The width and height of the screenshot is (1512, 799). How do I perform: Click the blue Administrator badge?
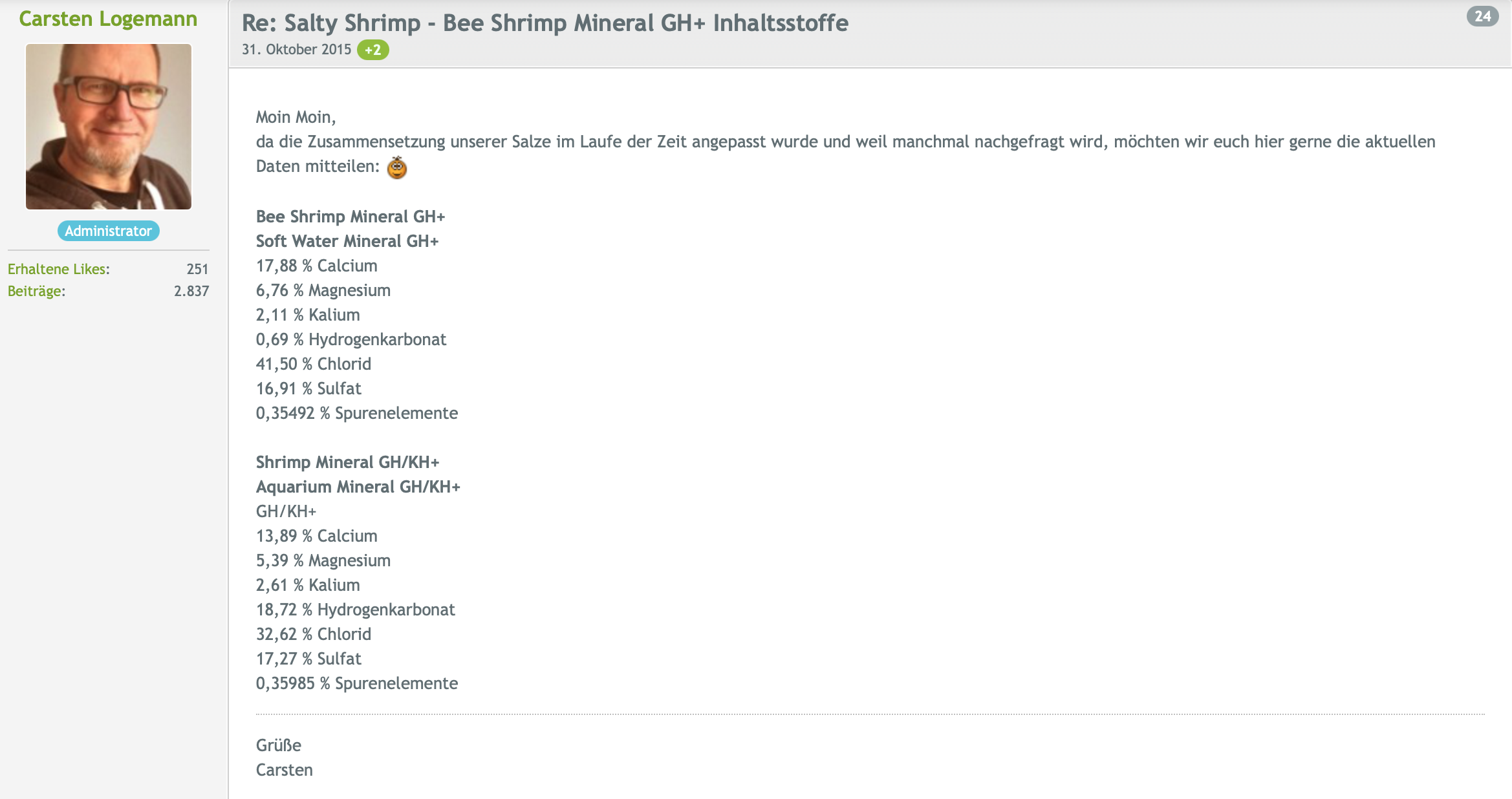pyautogui.click(x=109, y=231)
